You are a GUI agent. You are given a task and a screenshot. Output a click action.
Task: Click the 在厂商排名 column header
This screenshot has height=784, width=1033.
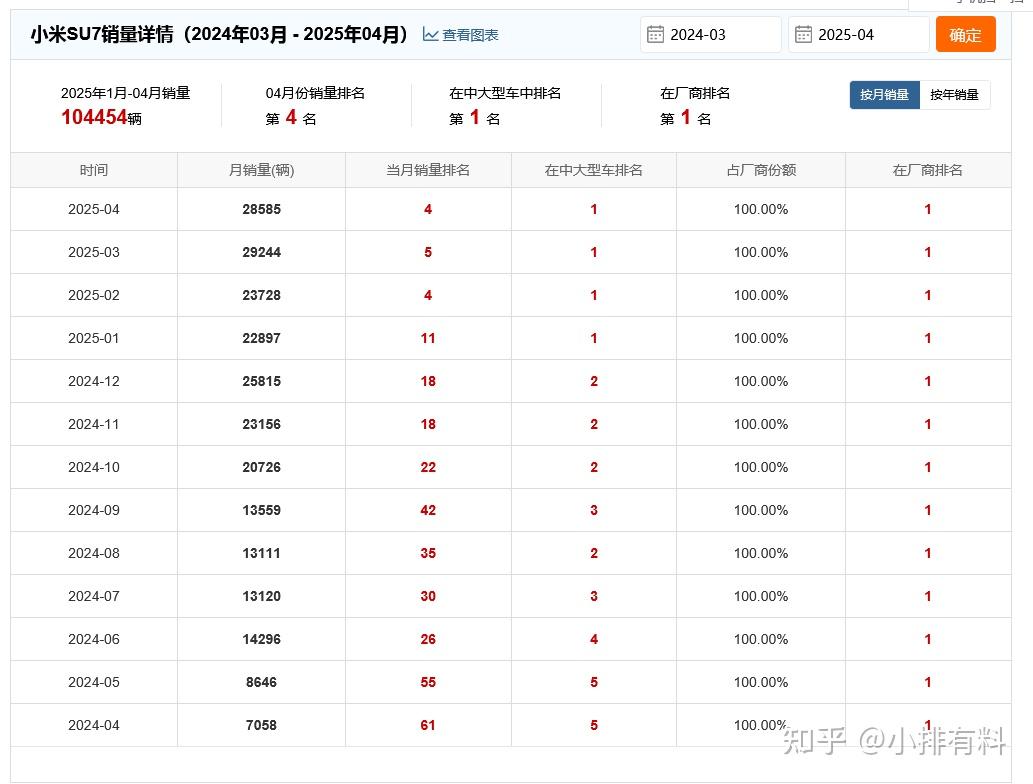click(x=928, y=170)
